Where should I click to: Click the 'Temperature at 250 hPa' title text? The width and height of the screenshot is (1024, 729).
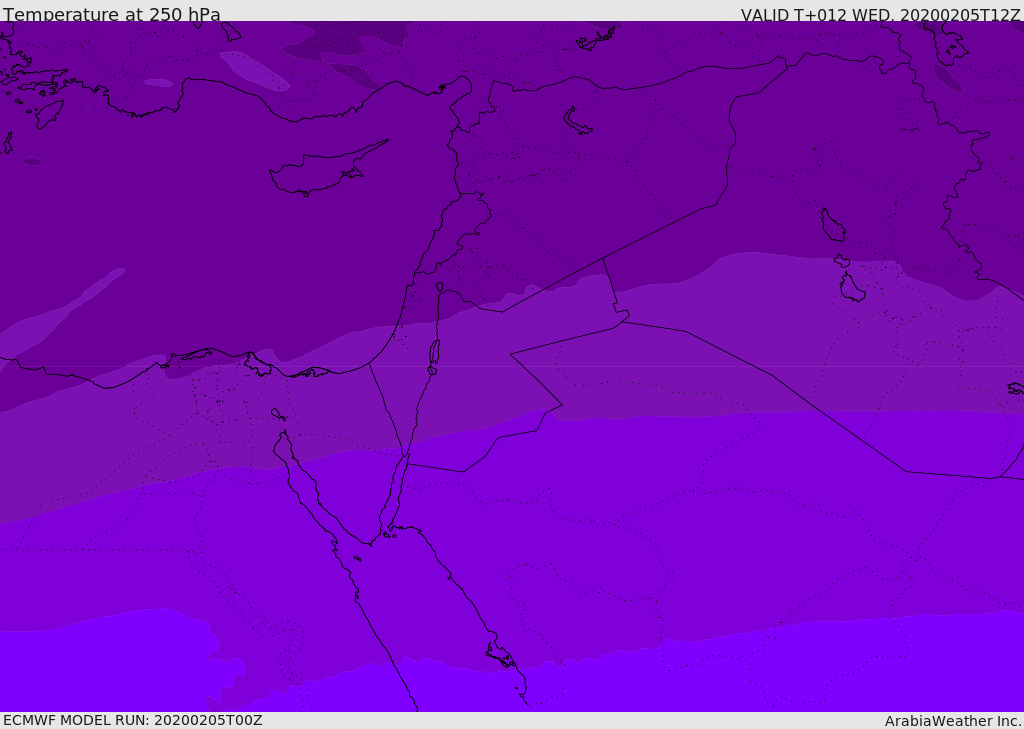(x=112, y=14)
